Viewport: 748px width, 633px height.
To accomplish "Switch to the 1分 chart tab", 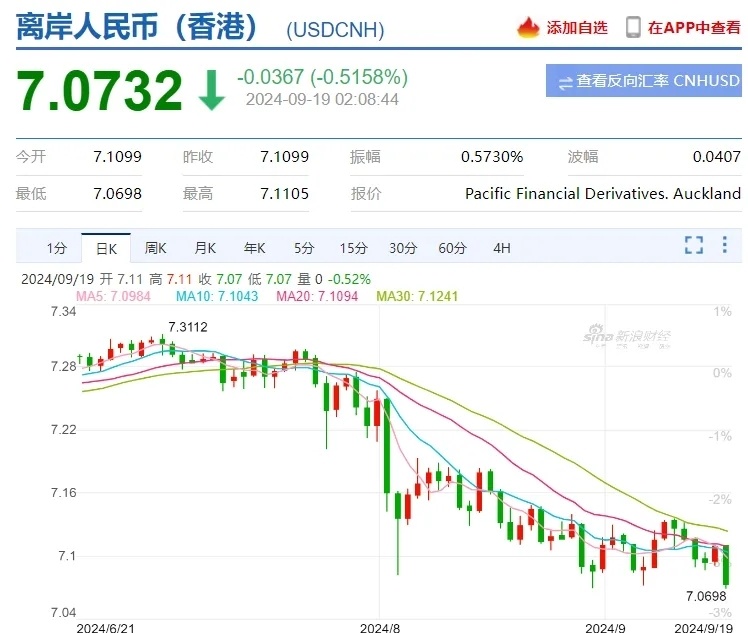I will [57, 248].
